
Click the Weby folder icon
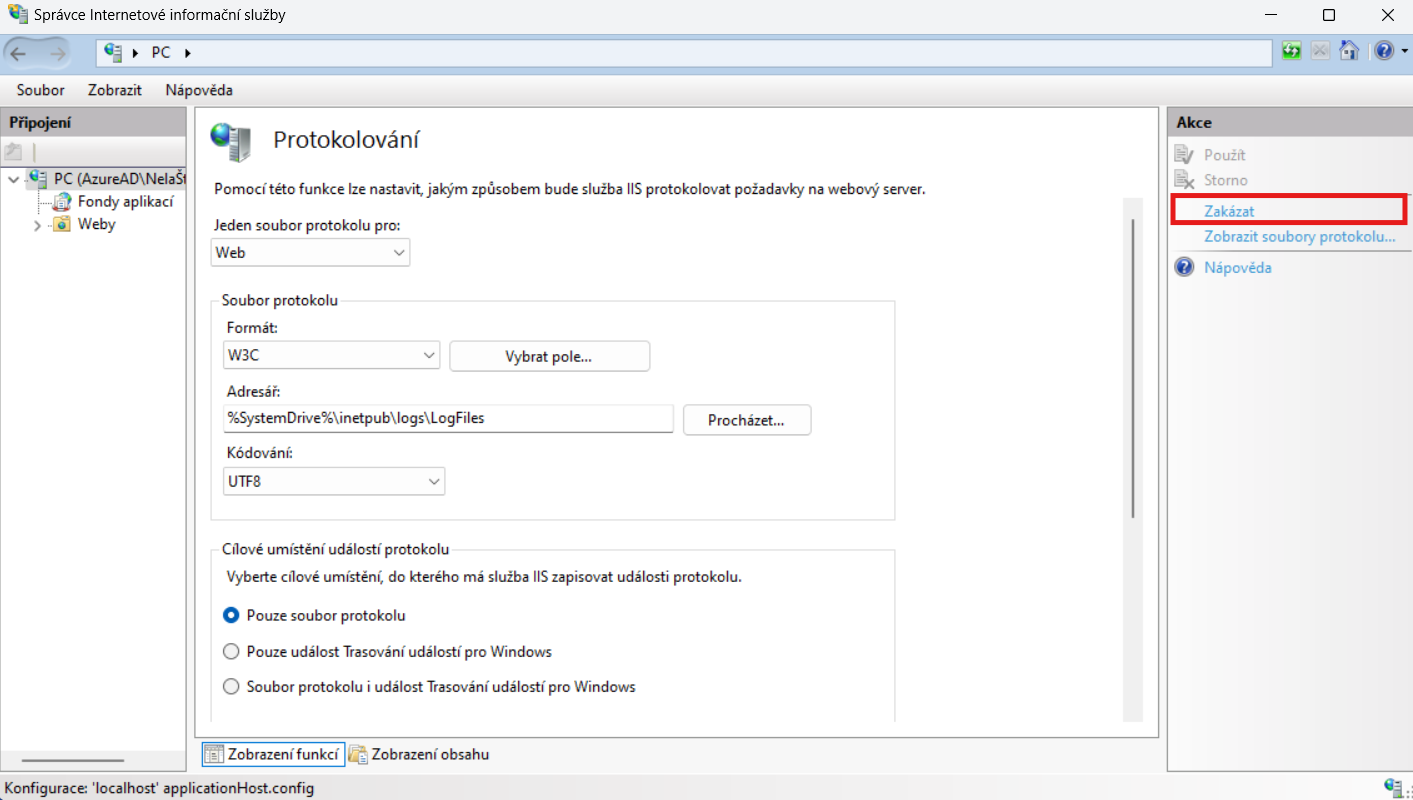[x=62, y=225]
